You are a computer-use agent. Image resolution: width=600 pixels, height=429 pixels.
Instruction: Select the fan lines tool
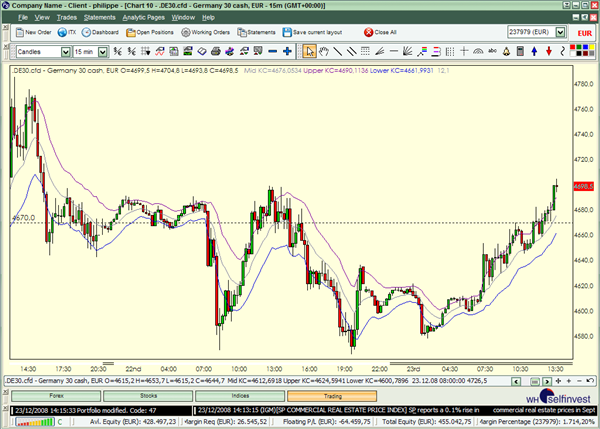[x=408, y=51]
